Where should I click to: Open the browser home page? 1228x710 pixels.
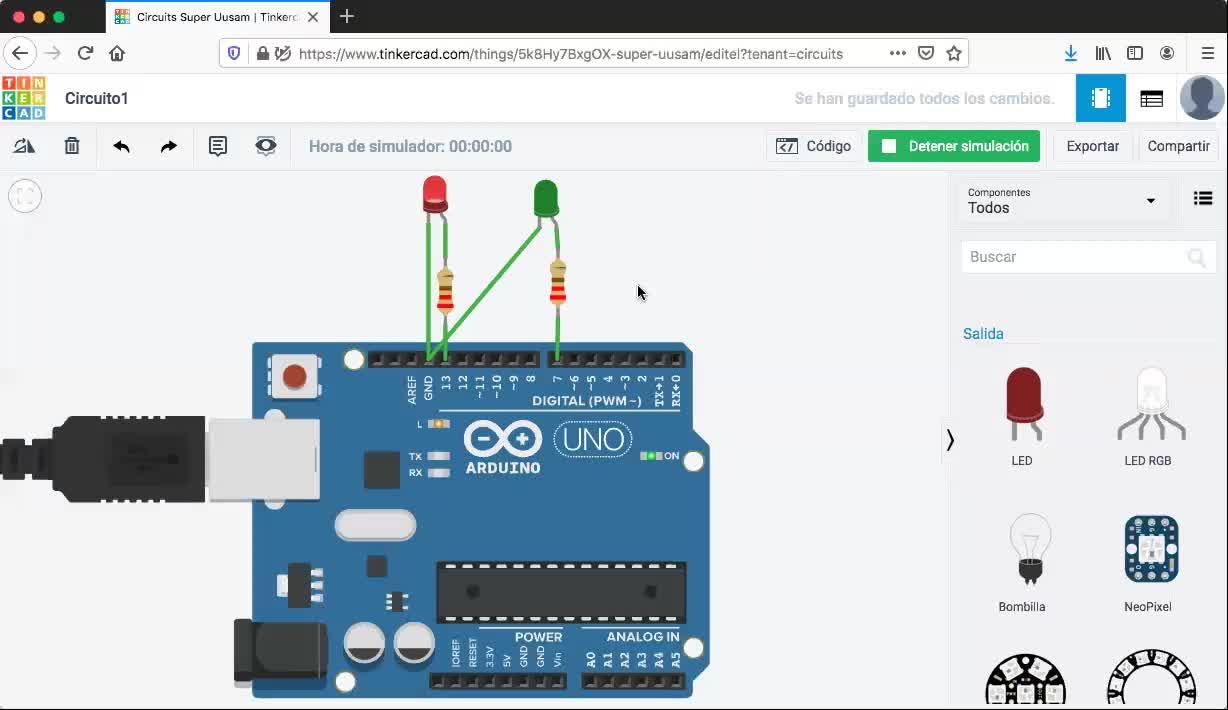[117, 54]
